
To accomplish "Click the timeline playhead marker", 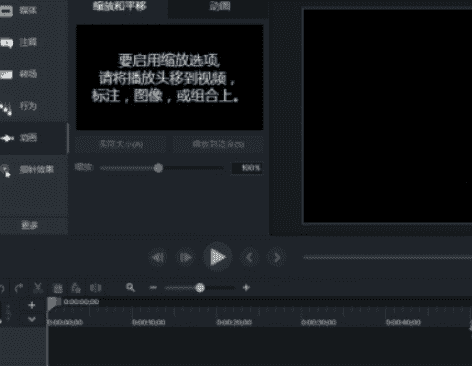I will 52,303.
